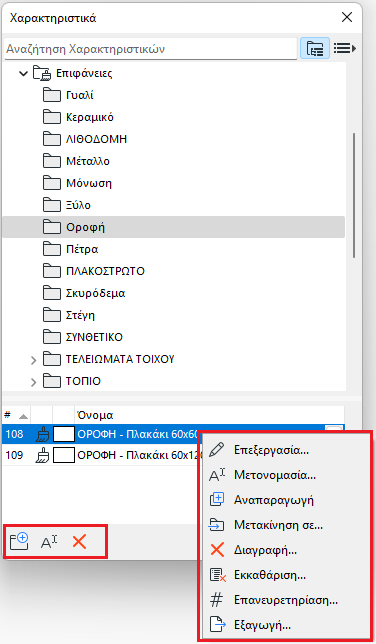Expand the ΤΕΛΕΙΩΜΑΤΑ ΤΟΙΧΟΥ folder
Viewport: 376px width, 644px height.
click(34, 360)
